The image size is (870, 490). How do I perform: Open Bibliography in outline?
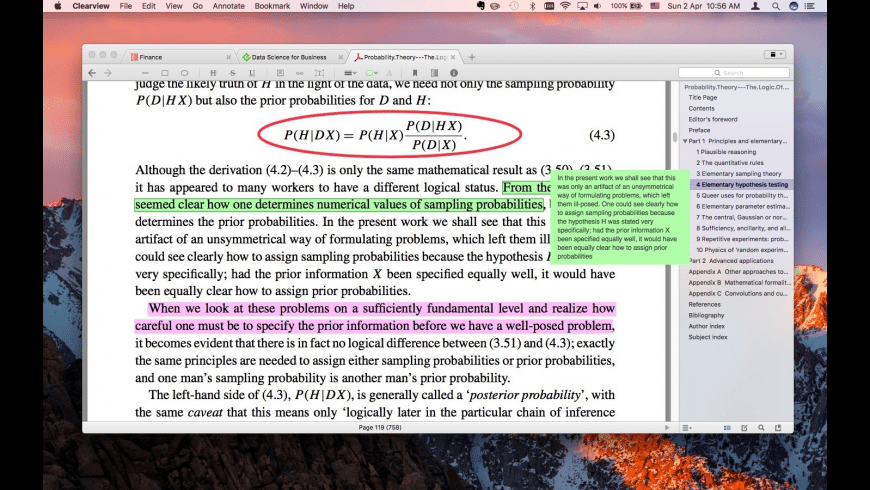[706, 315]
